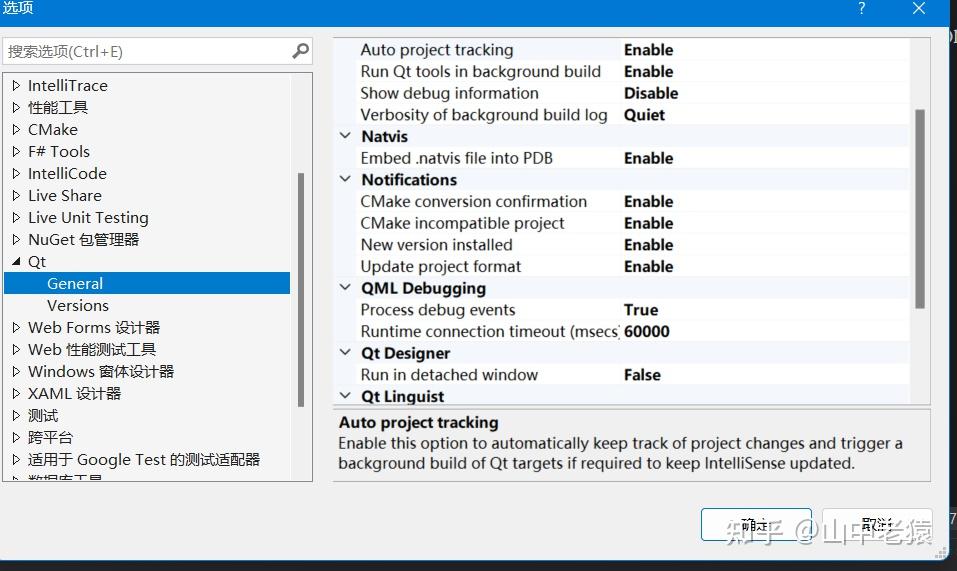The width and height of the screenshot is (957, 571).
Task: Select the General item under Qt
Action: pos(146,283)
